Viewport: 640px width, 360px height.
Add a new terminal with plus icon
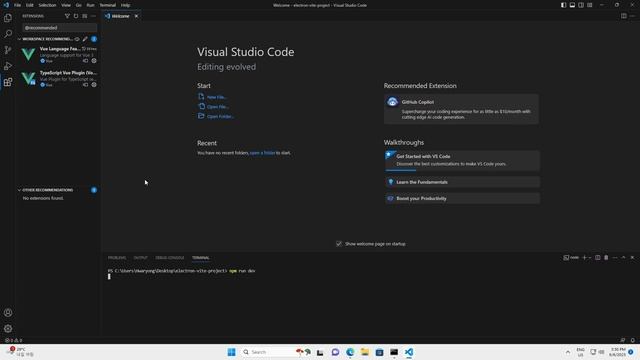click(x=584, y=258)
